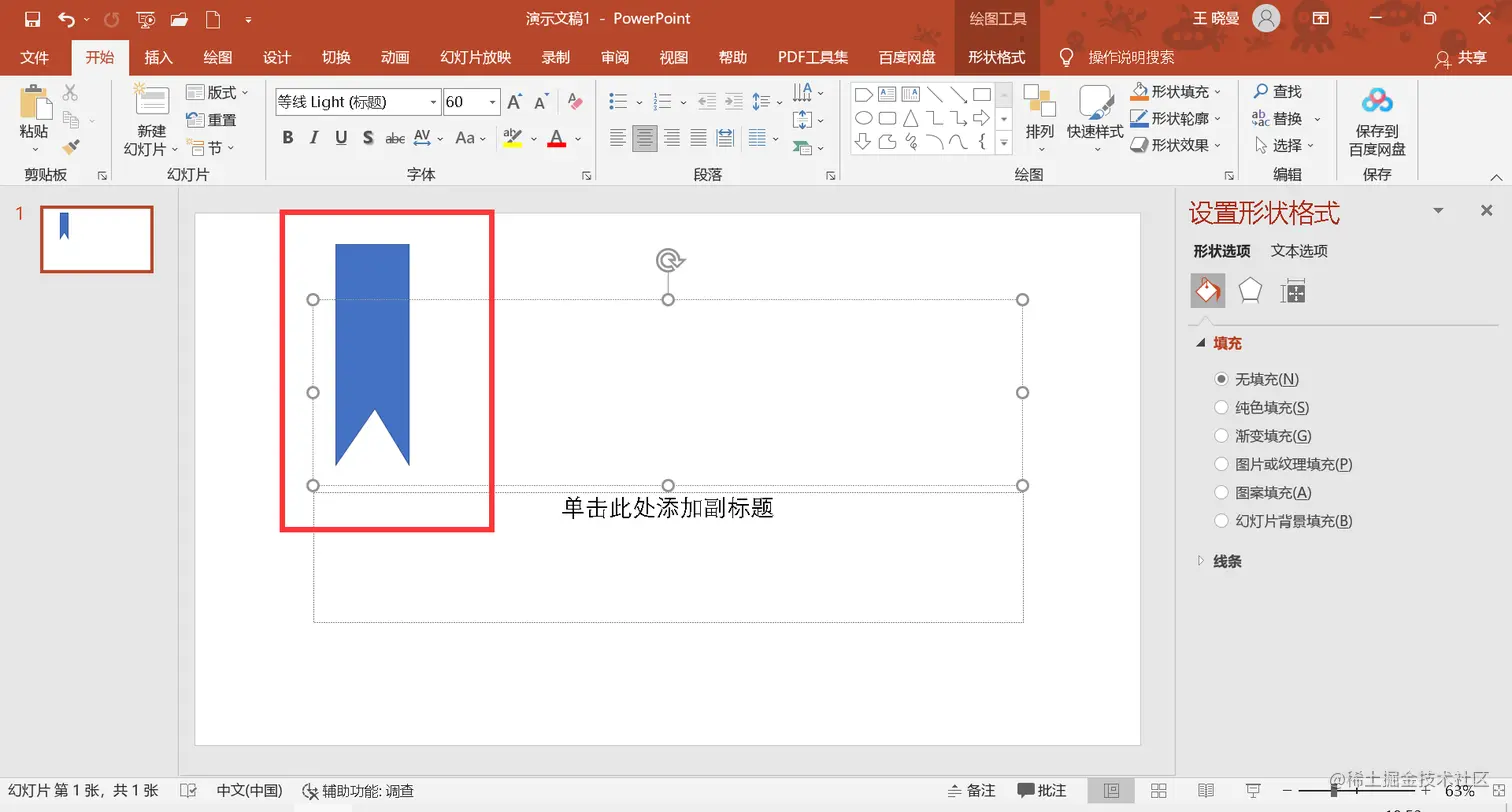
Task: Click the 粘贴 (Paste) button
Action: (33, 120)
